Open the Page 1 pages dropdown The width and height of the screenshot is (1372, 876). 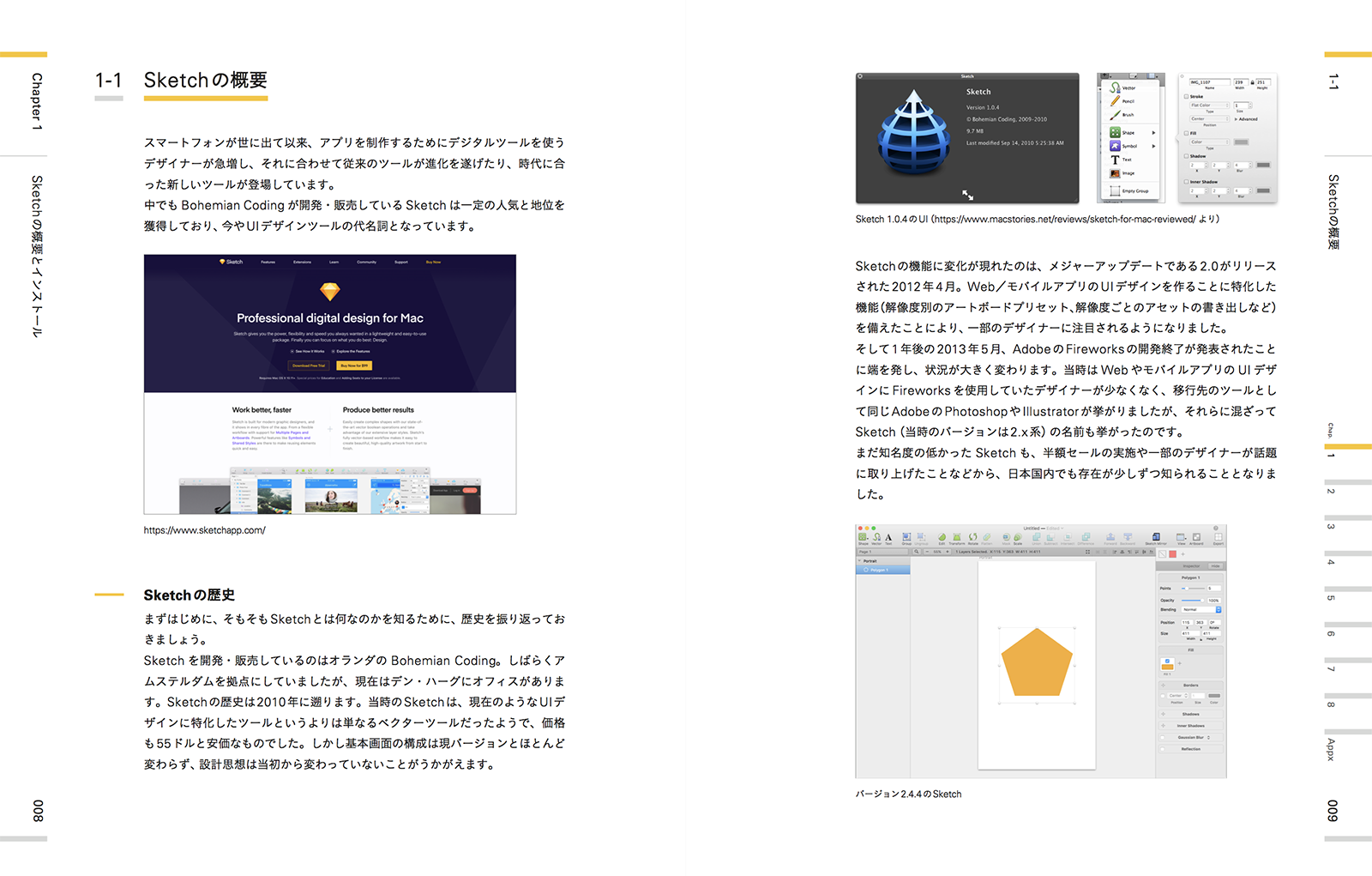click(883, 552)
